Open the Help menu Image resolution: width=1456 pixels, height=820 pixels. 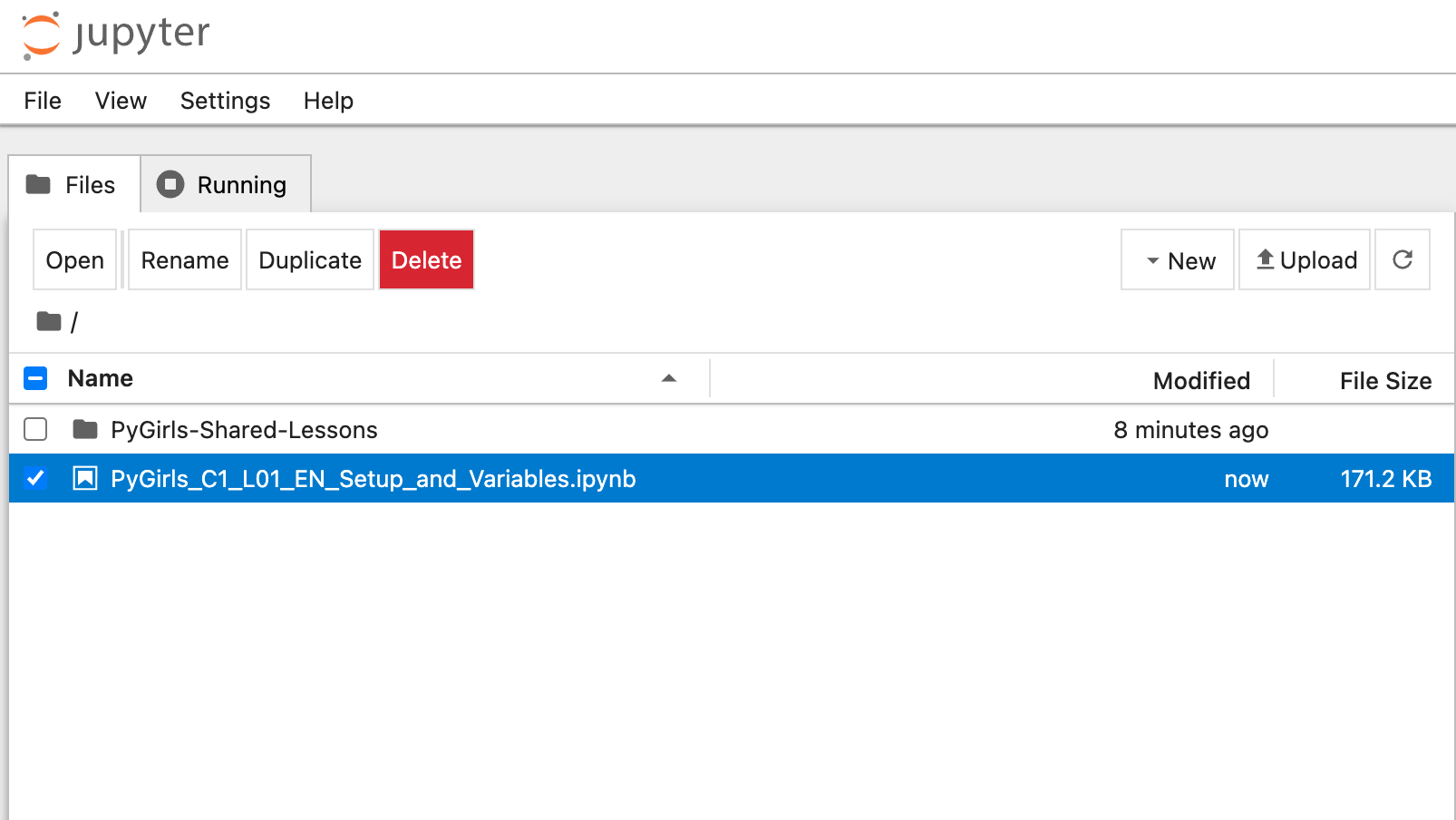coord(328,101)
